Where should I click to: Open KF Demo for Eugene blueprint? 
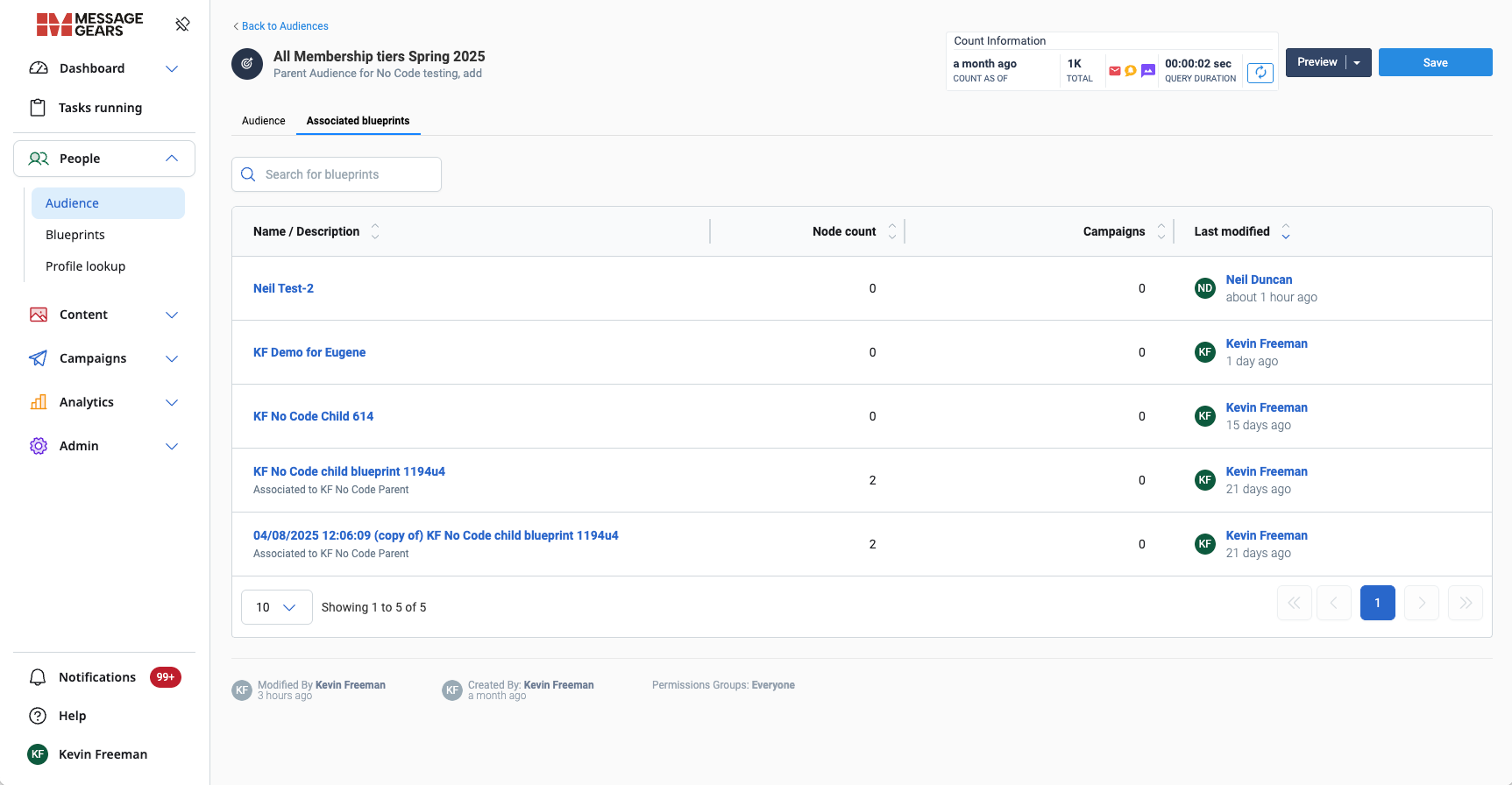309,352
